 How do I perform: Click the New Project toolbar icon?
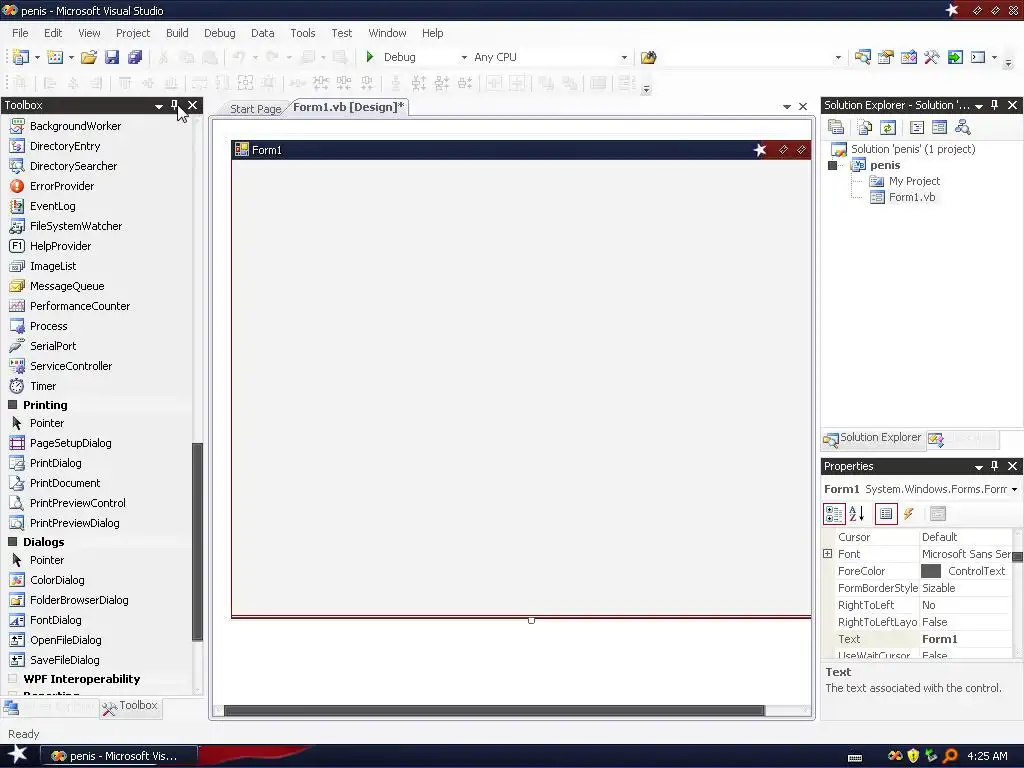(x=21, y=57)
